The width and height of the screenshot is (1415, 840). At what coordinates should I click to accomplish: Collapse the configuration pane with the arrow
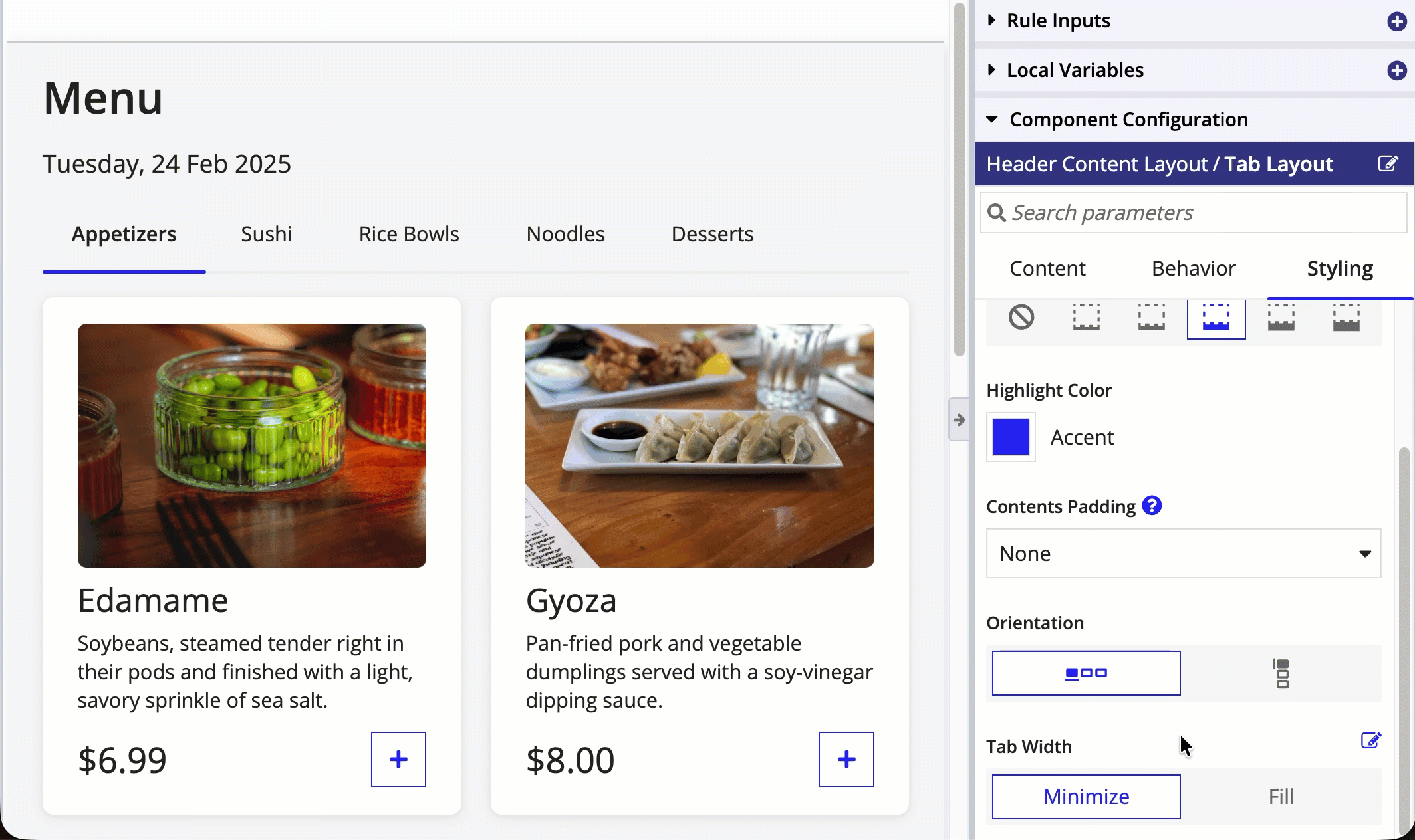[959, 419]
